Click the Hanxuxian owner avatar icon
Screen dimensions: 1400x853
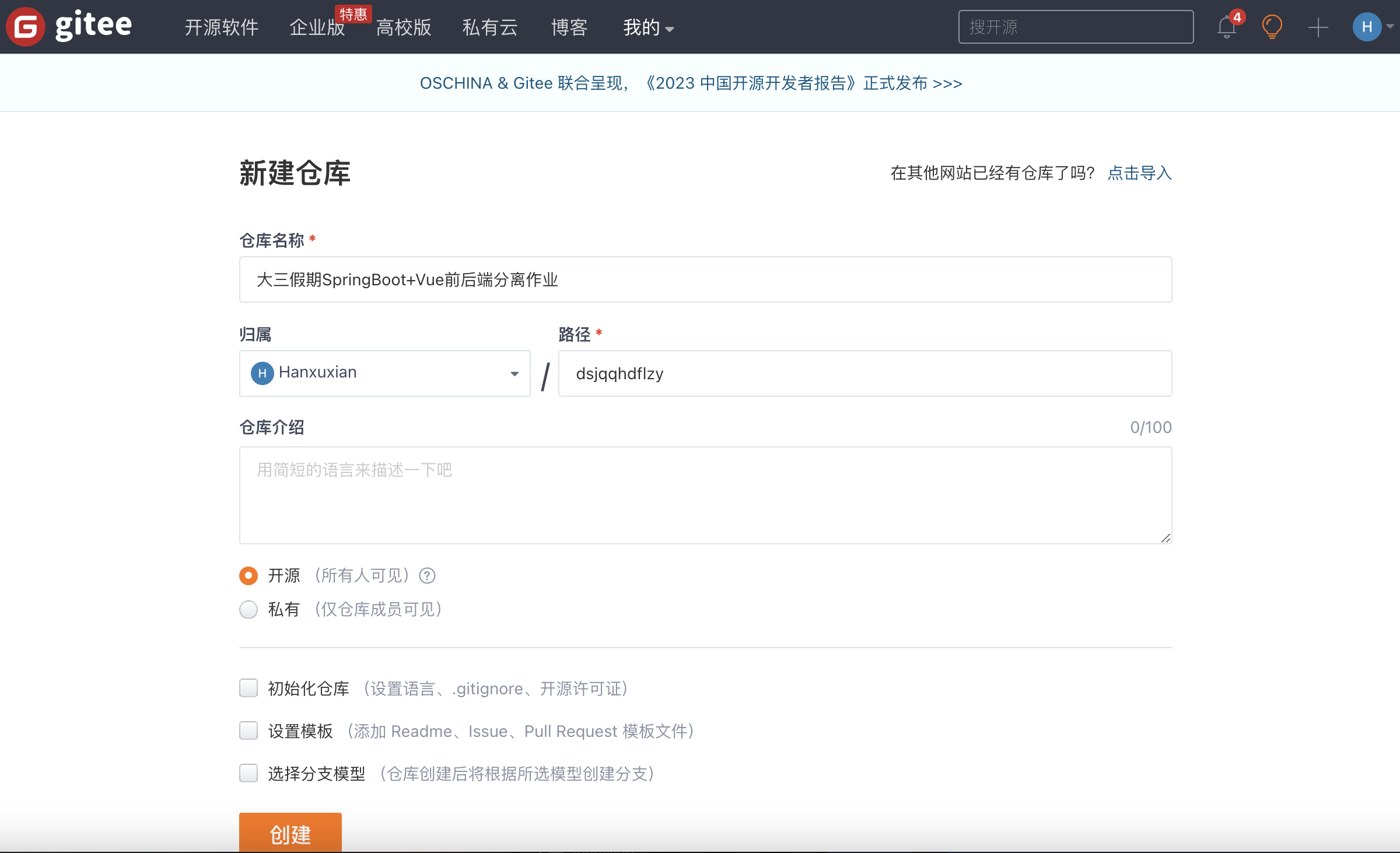(x=262, y=373)
